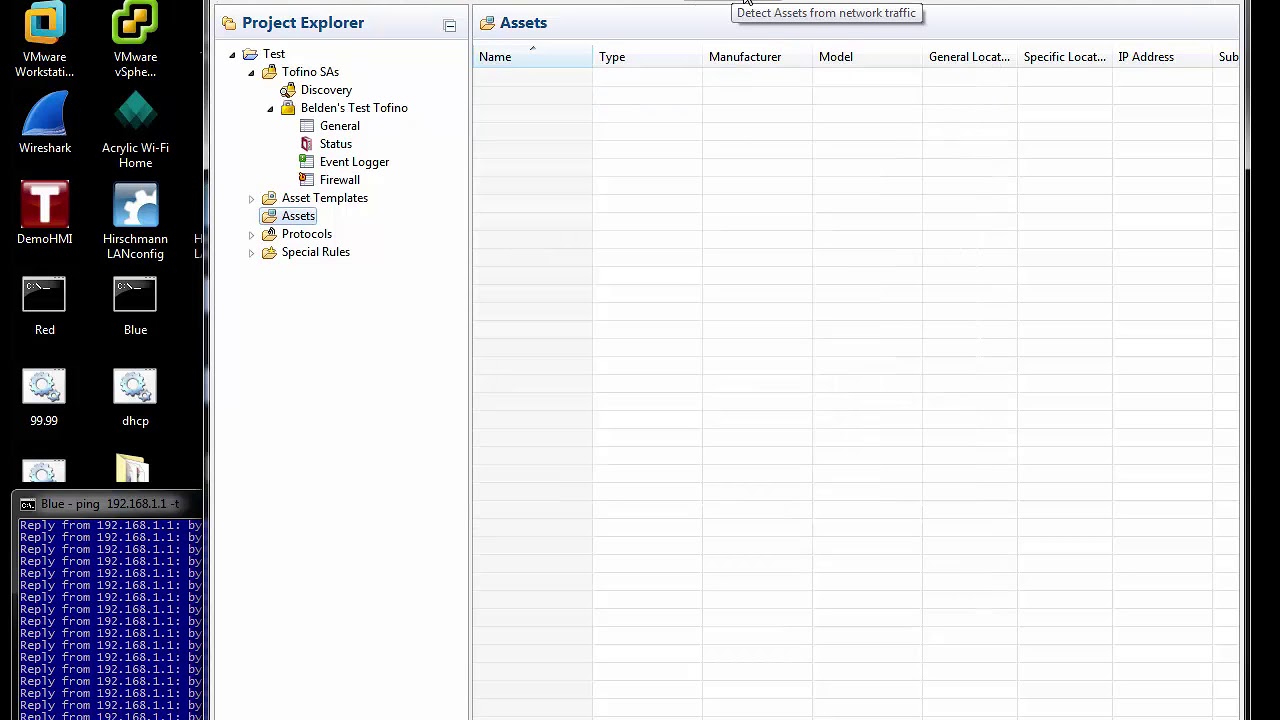Sort assets by Type column

[647, 57]
